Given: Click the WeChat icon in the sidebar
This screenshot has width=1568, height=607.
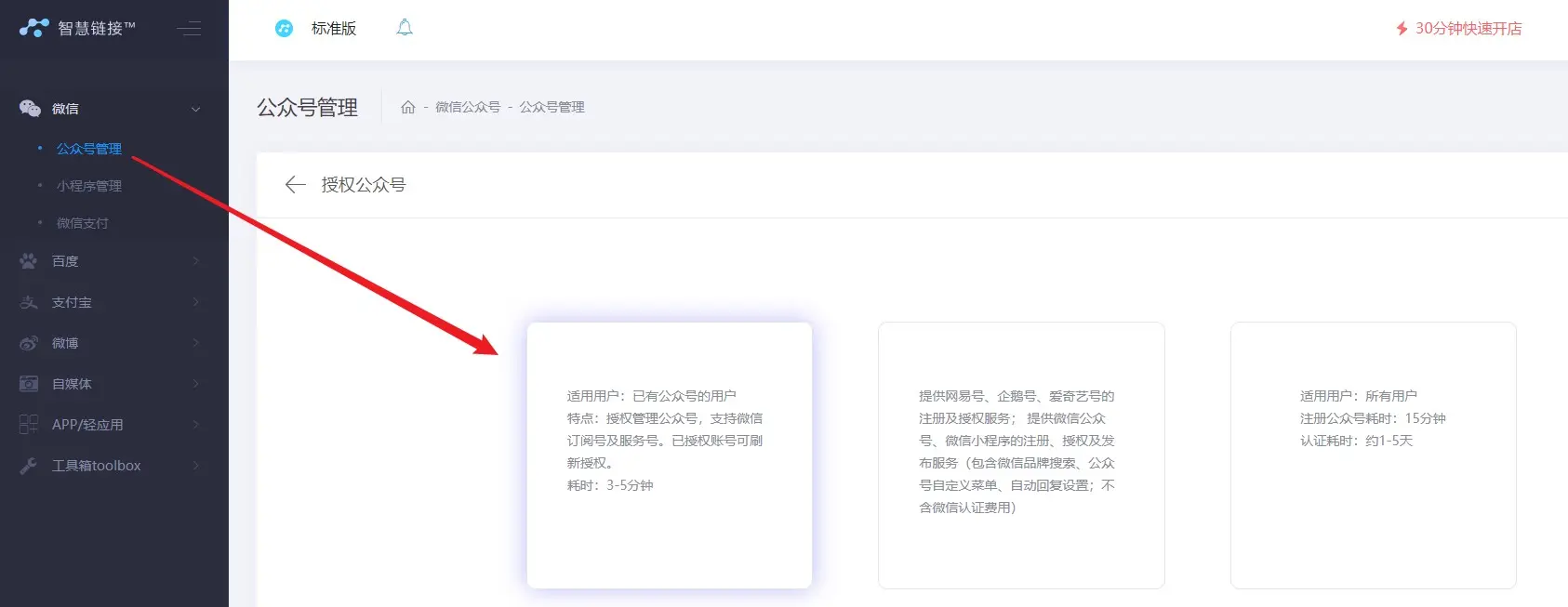Looking at the screenshot, I should (x=30, y=109).
